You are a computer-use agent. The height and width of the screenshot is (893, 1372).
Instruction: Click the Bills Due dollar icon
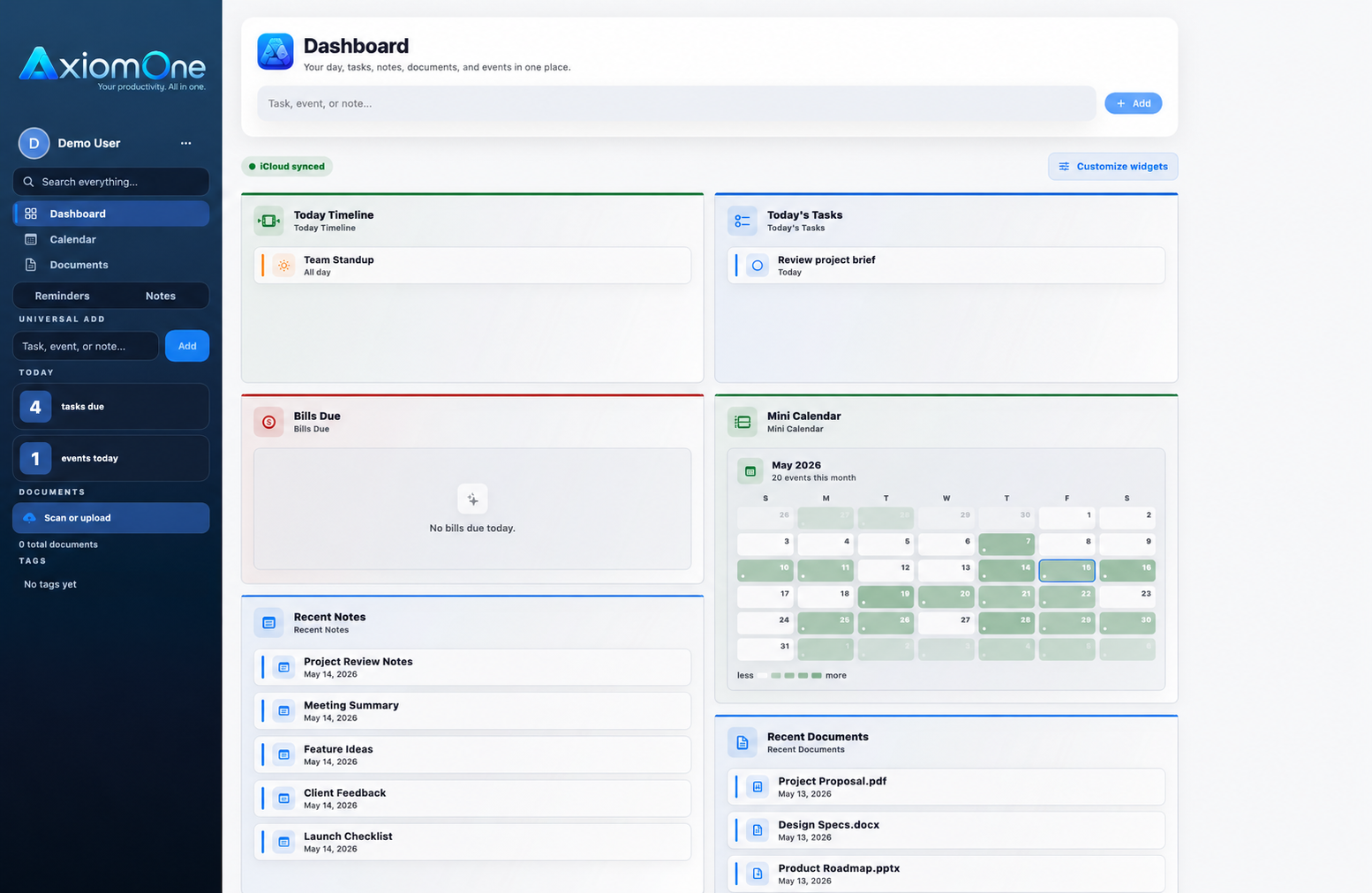click(x=268, y=422)
